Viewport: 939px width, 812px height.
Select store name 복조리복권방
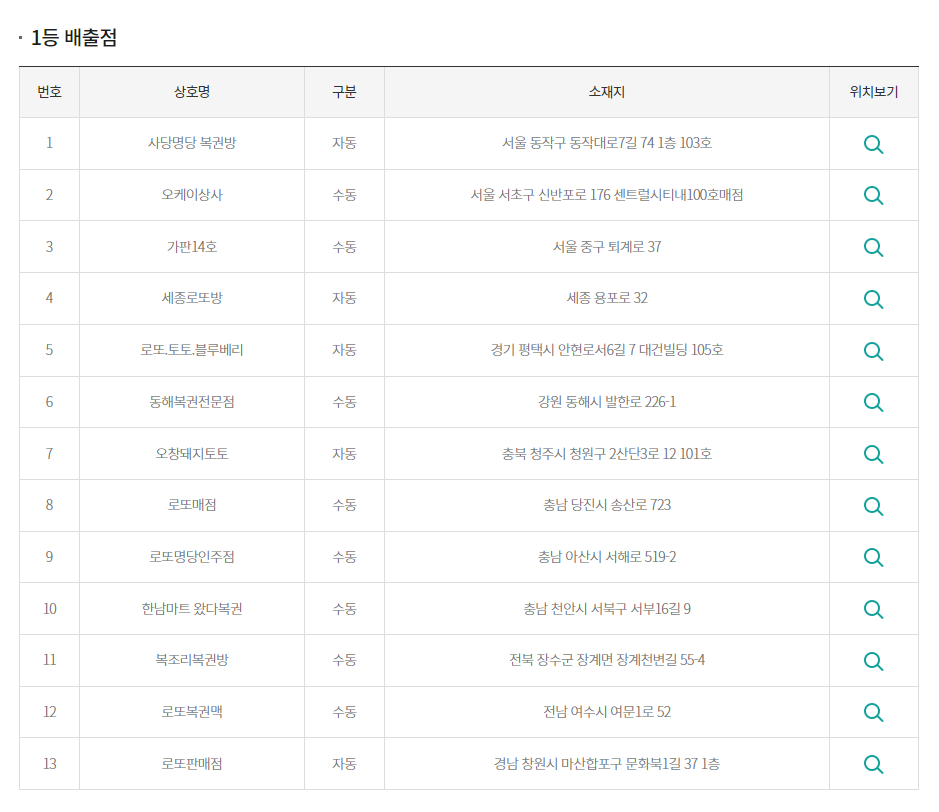pos(192,660)
